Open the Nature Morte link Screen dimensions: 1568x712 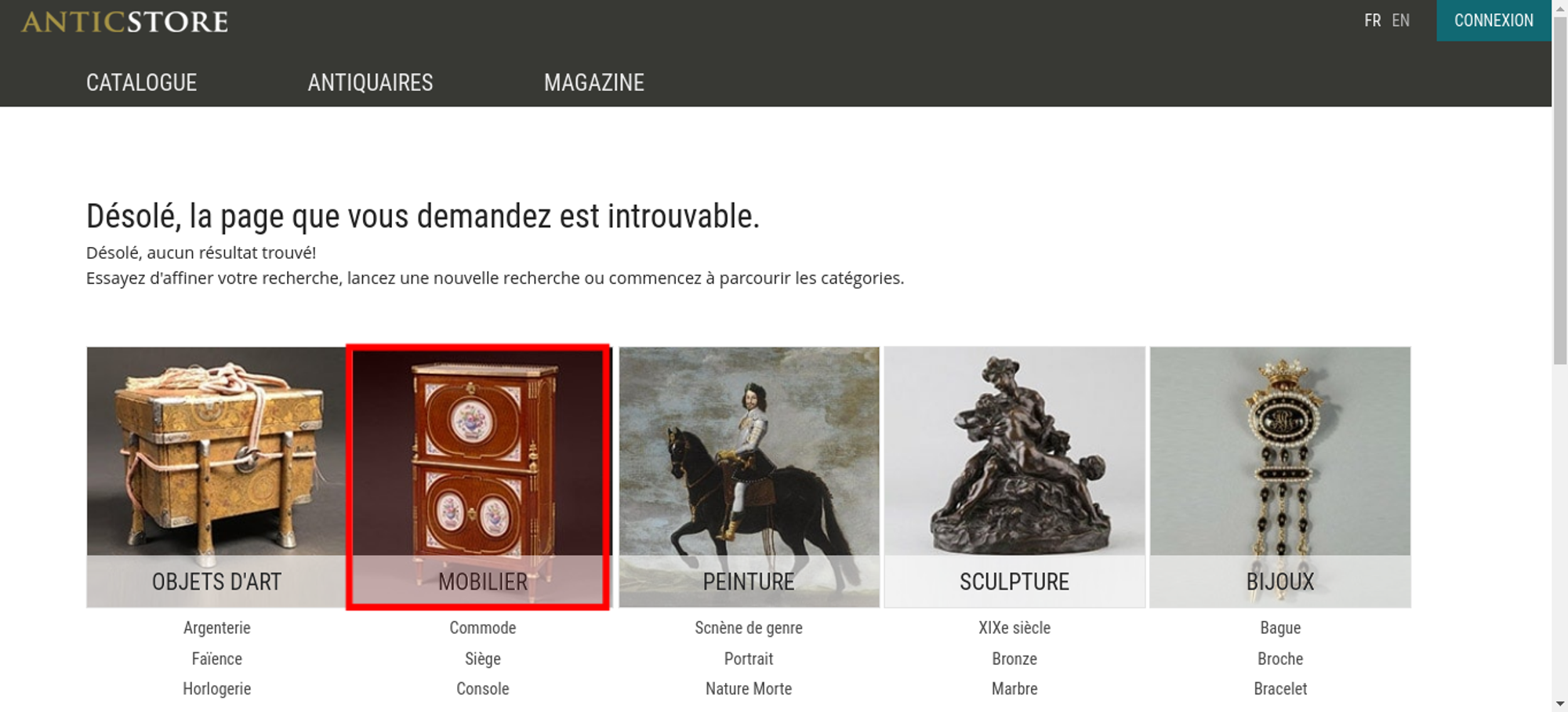[749, 688]
